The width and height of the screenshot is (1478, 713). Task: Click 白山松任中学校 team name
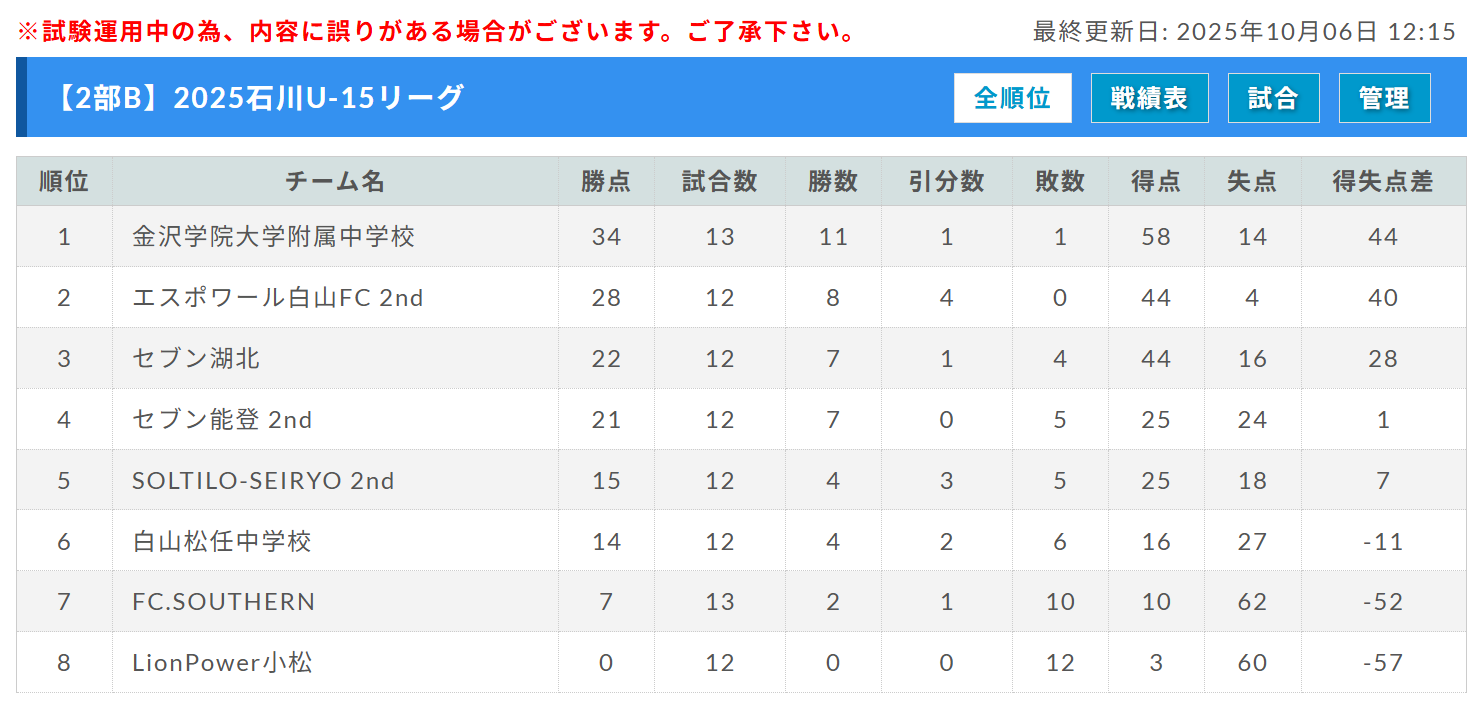coord(222,542)
